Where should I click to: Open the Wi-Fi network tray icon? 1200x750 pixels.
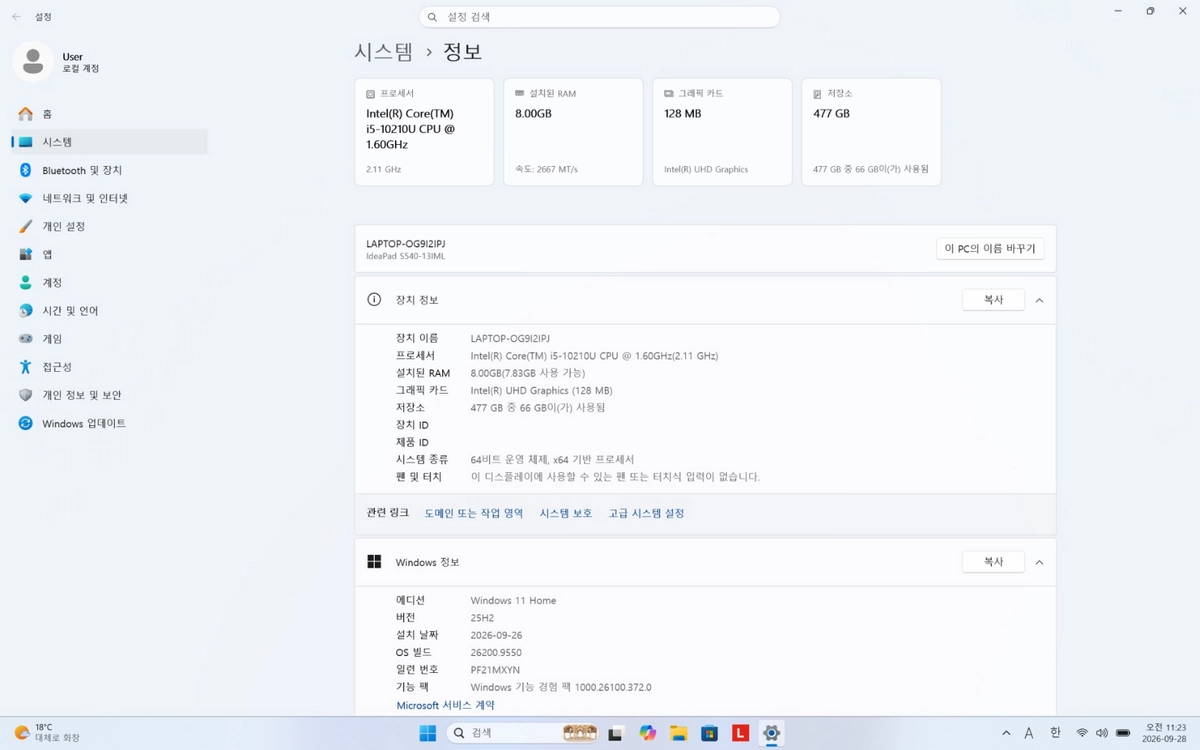1082,733
